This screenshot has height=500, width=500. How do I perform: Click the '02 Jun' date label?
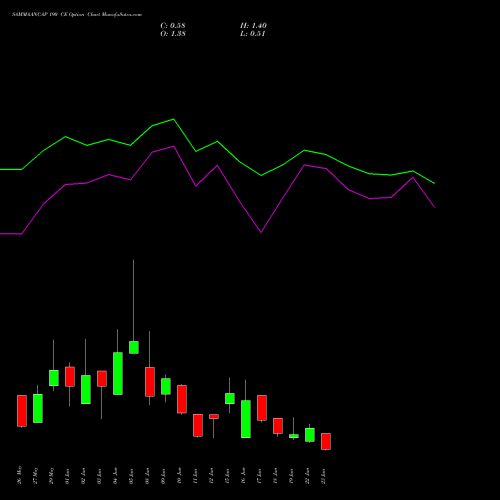click(x=83, y=476)
